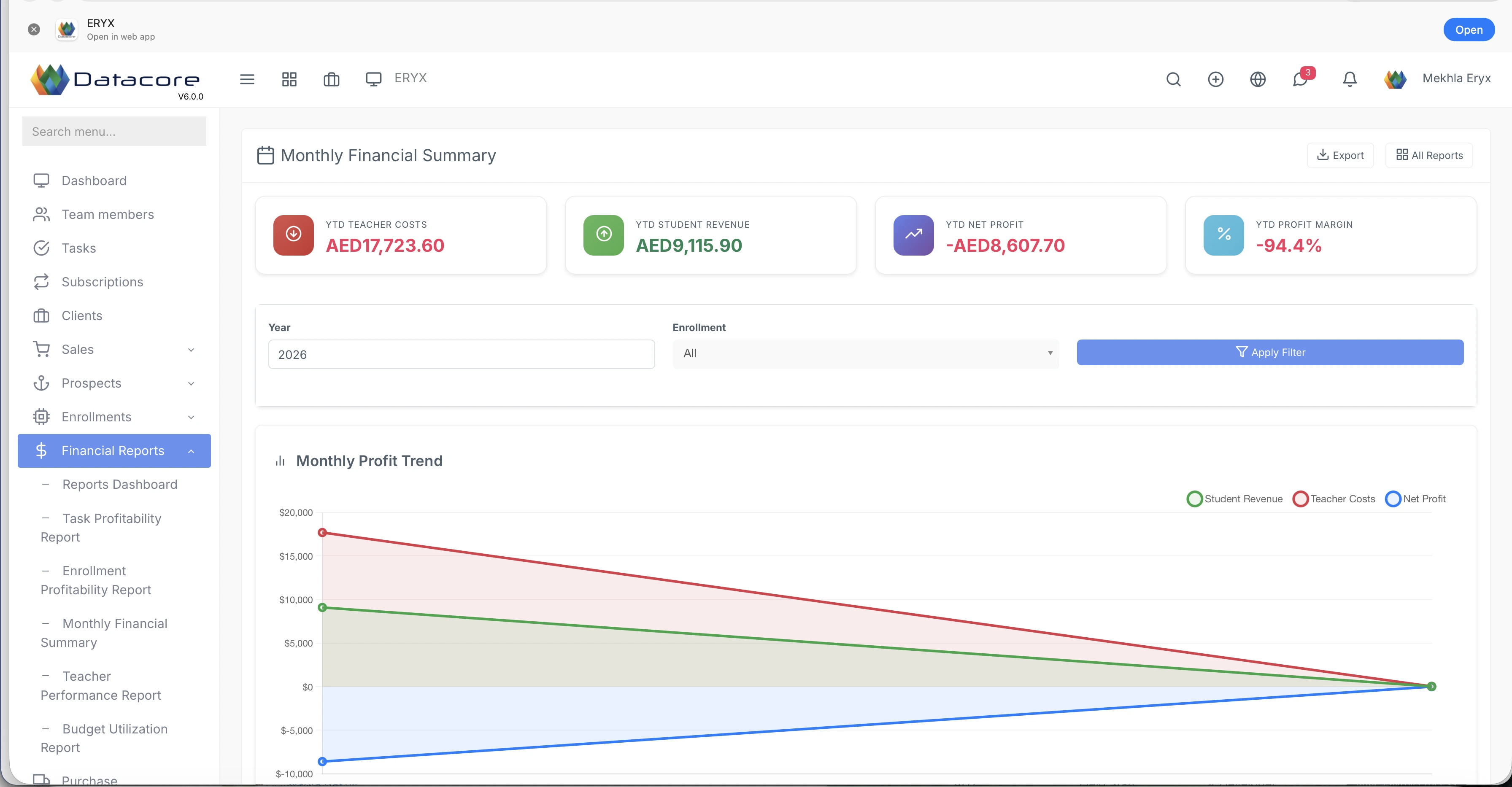
Task: Click the YTD Teacher Costs red icon
Action: [x=294, y=235]
